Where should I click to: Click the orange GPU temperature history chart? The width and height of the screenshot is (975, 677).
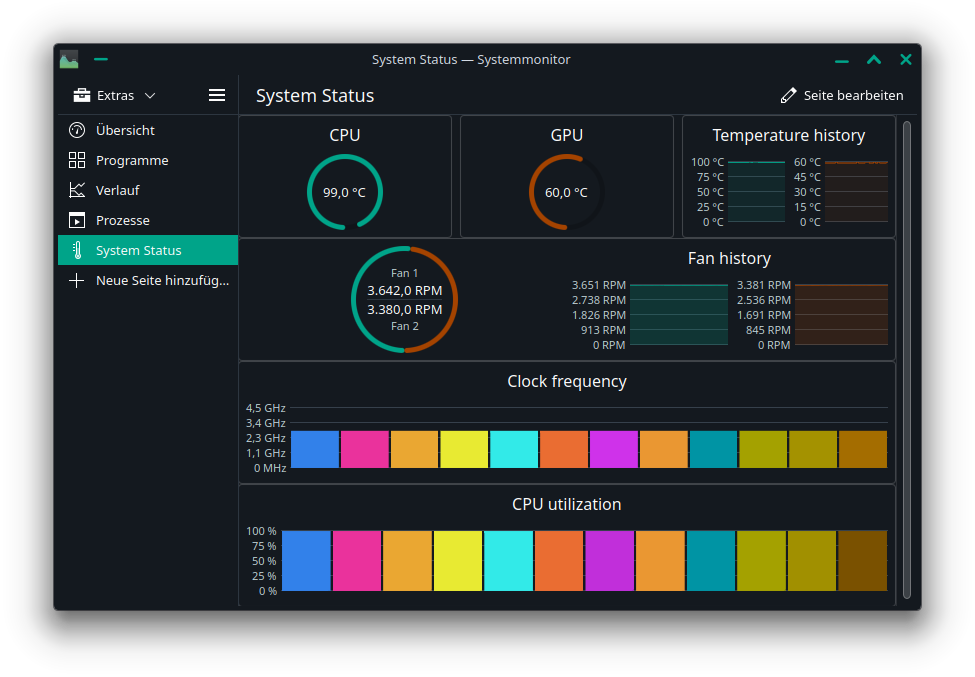point(856,191)
